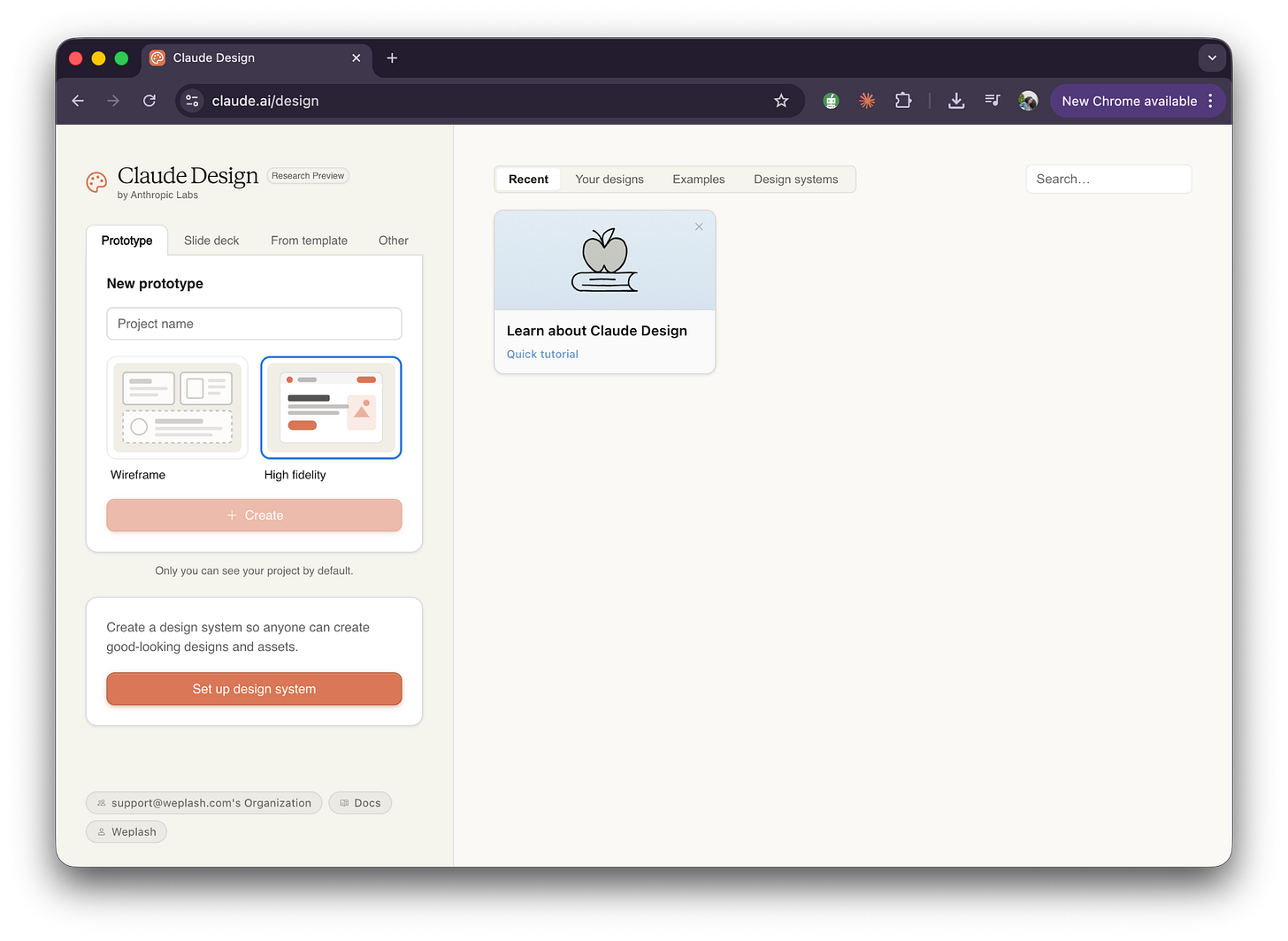Screen dimensions: 1288x941
Task: Switch to the Other tab
Action: tap(394, 241)
